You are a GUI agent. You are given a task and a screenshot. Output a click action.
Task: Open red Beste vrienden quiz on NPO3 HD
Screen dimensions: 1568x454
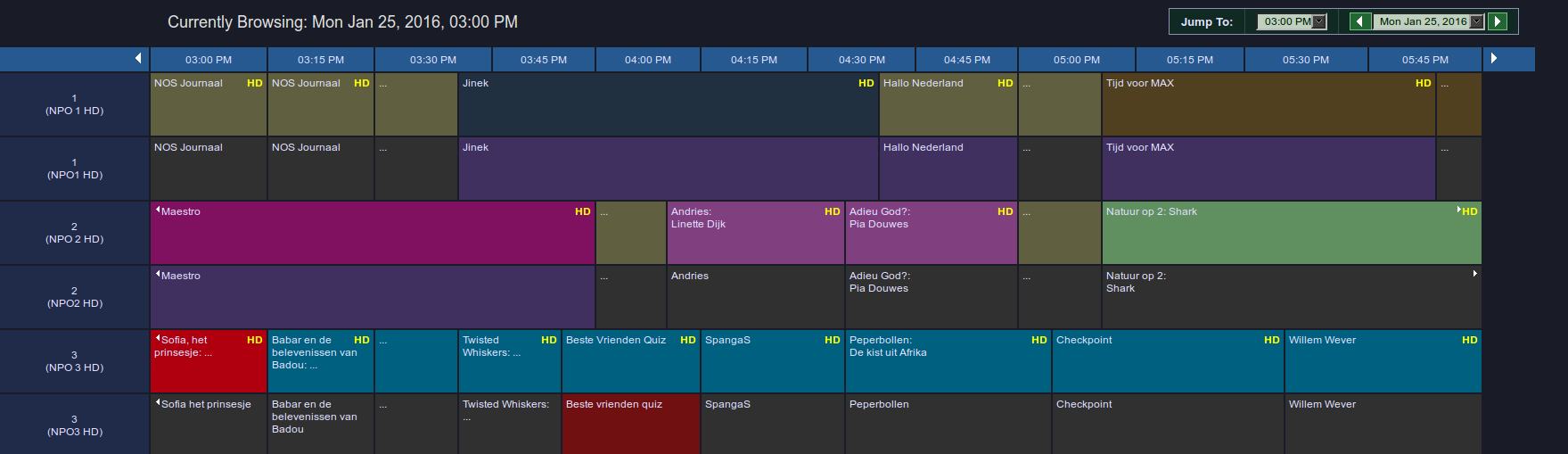[x=630, y=424]
